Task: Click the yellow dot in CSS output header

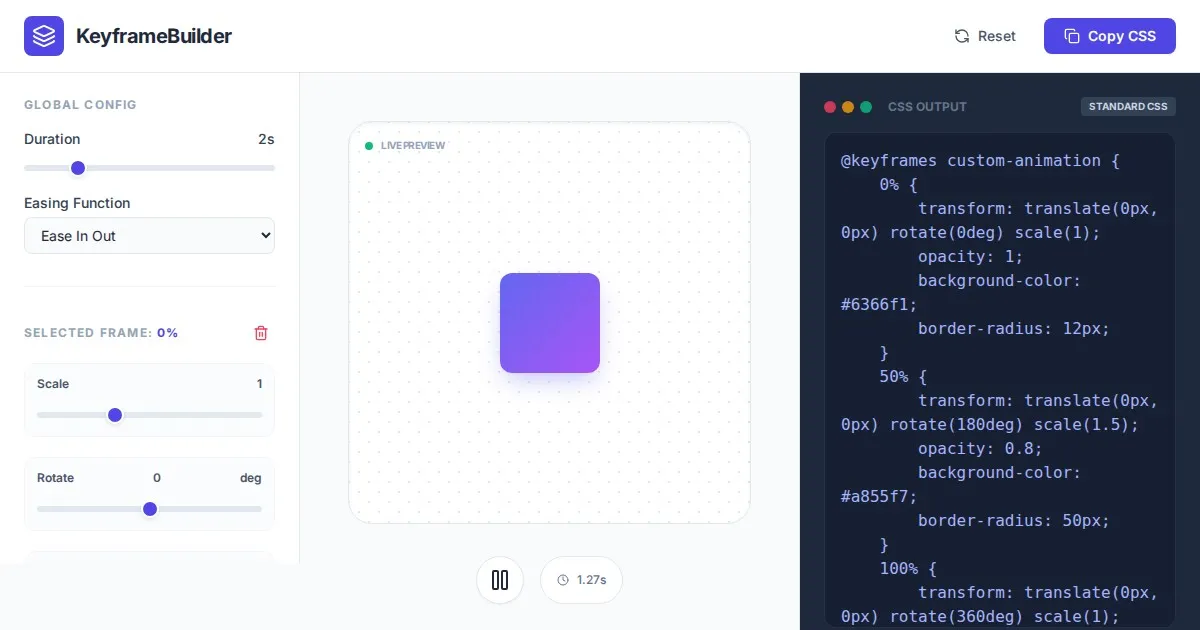Action: [848, 107]
